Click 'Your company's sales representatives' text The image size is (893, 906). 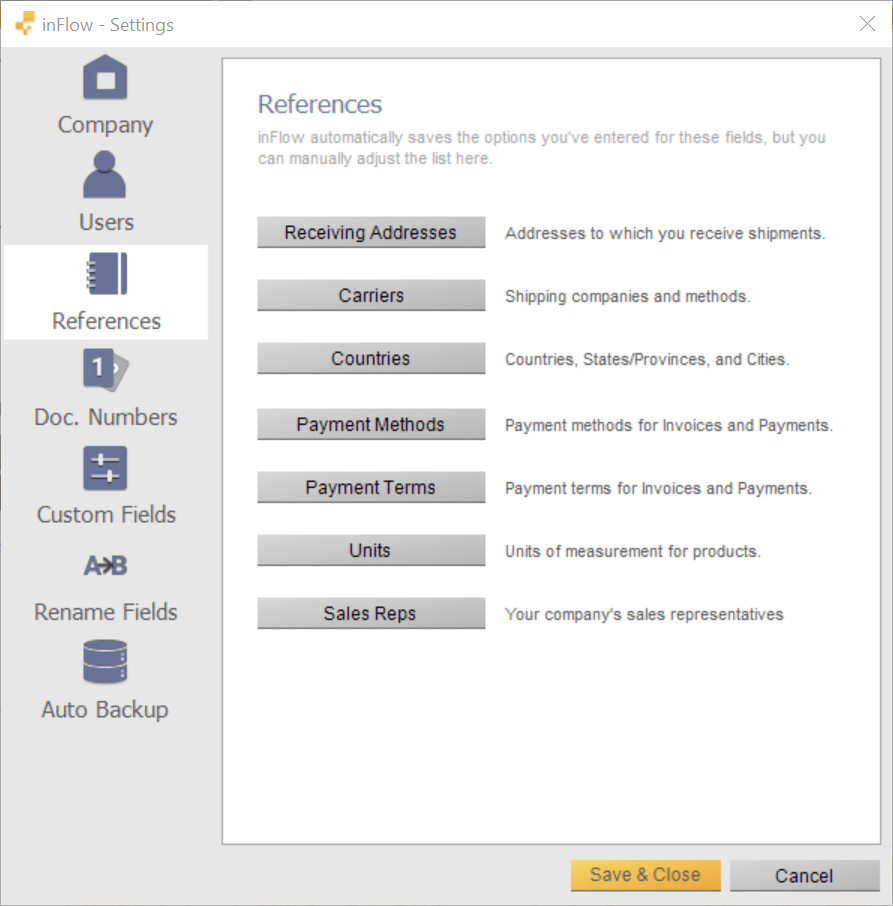(x=644, y=614)
